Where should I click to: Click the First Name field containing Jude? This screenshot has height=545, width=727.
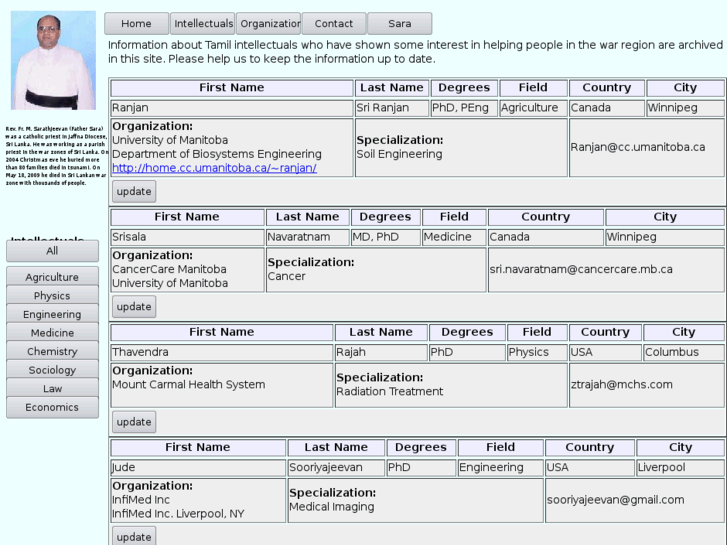point(197,467)
